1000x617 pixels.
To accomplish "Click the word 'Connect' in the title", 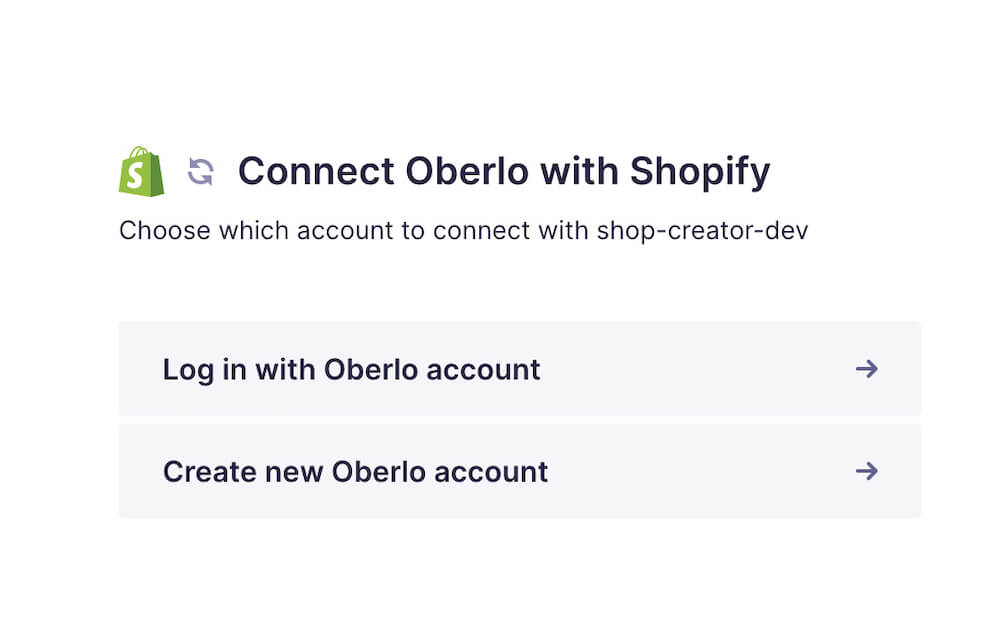I will 316,172.
